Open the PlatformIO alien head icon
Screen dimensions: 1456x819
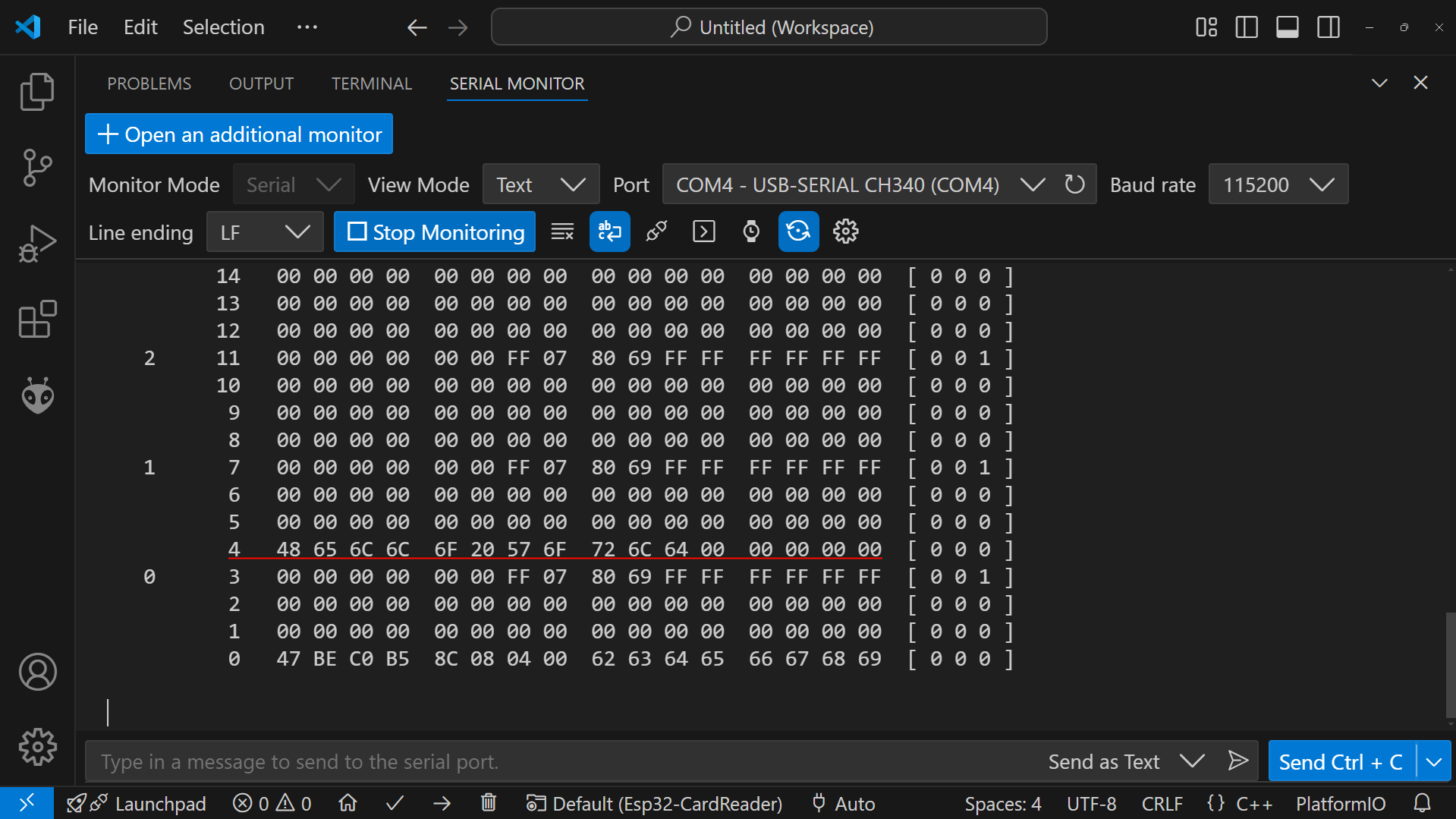[37, 395]
